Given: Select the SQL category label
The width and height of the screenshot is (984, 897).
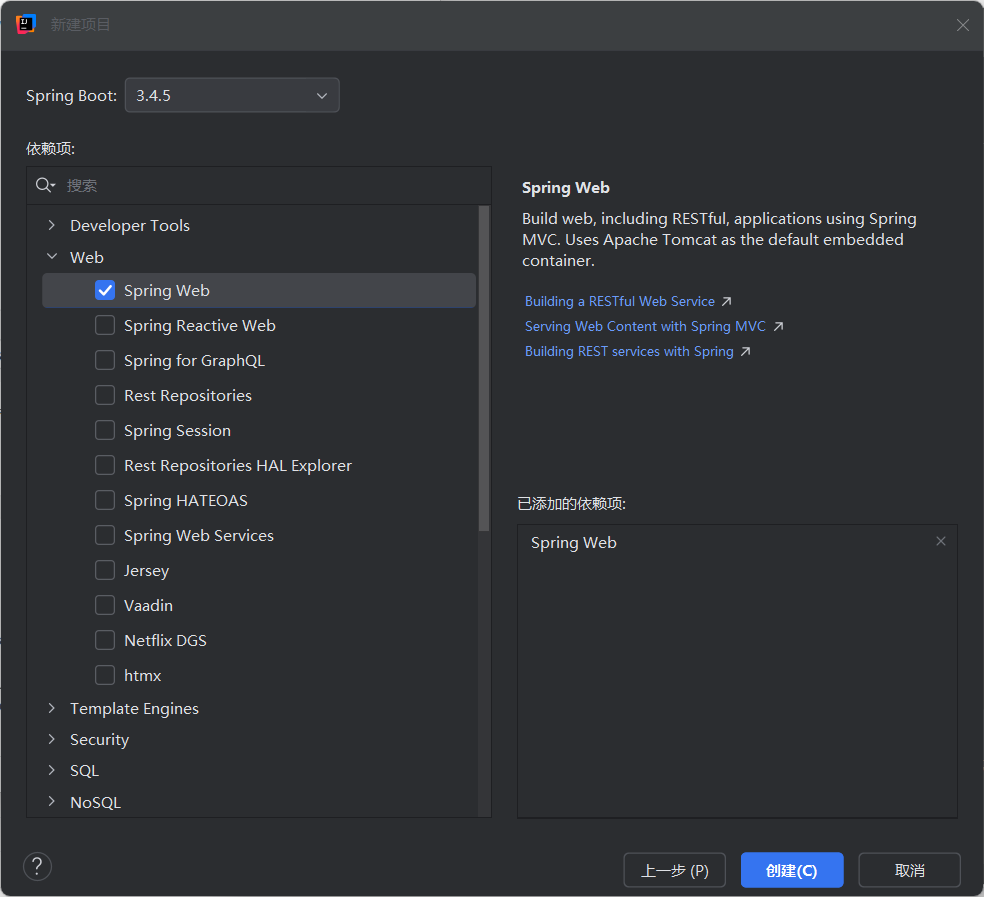Looking at the screenshot, I should point(84,771).
